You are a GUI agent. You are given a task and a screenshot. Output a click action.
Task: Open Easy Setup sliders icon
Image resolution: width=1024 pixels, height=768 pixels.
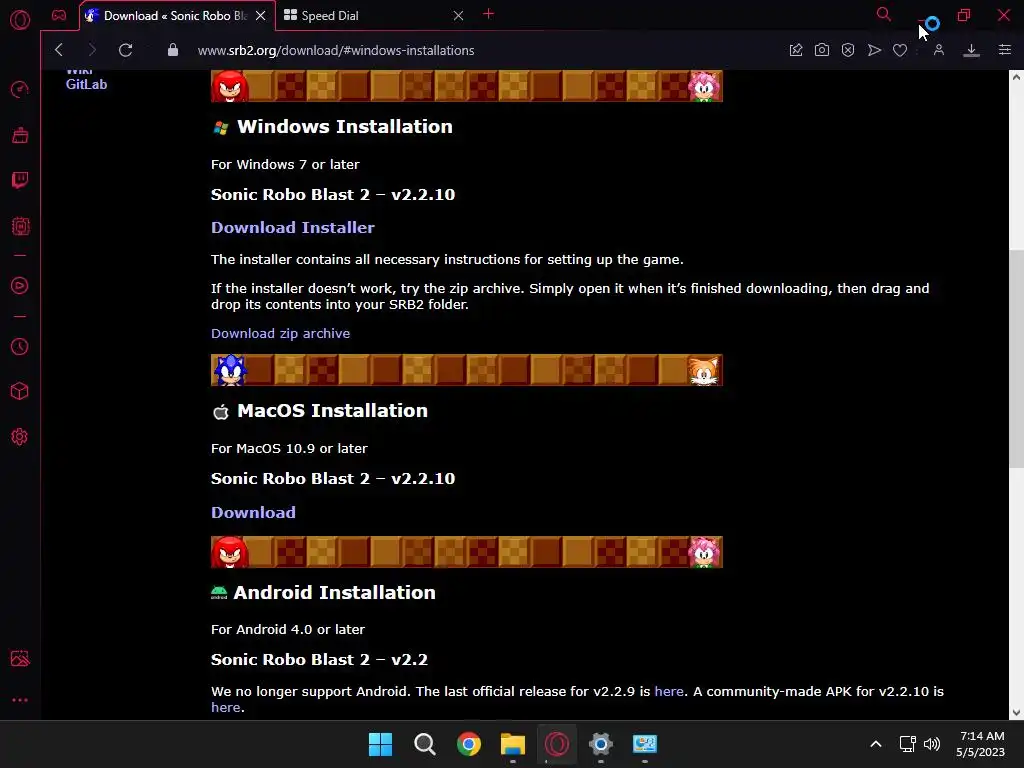1004,50
